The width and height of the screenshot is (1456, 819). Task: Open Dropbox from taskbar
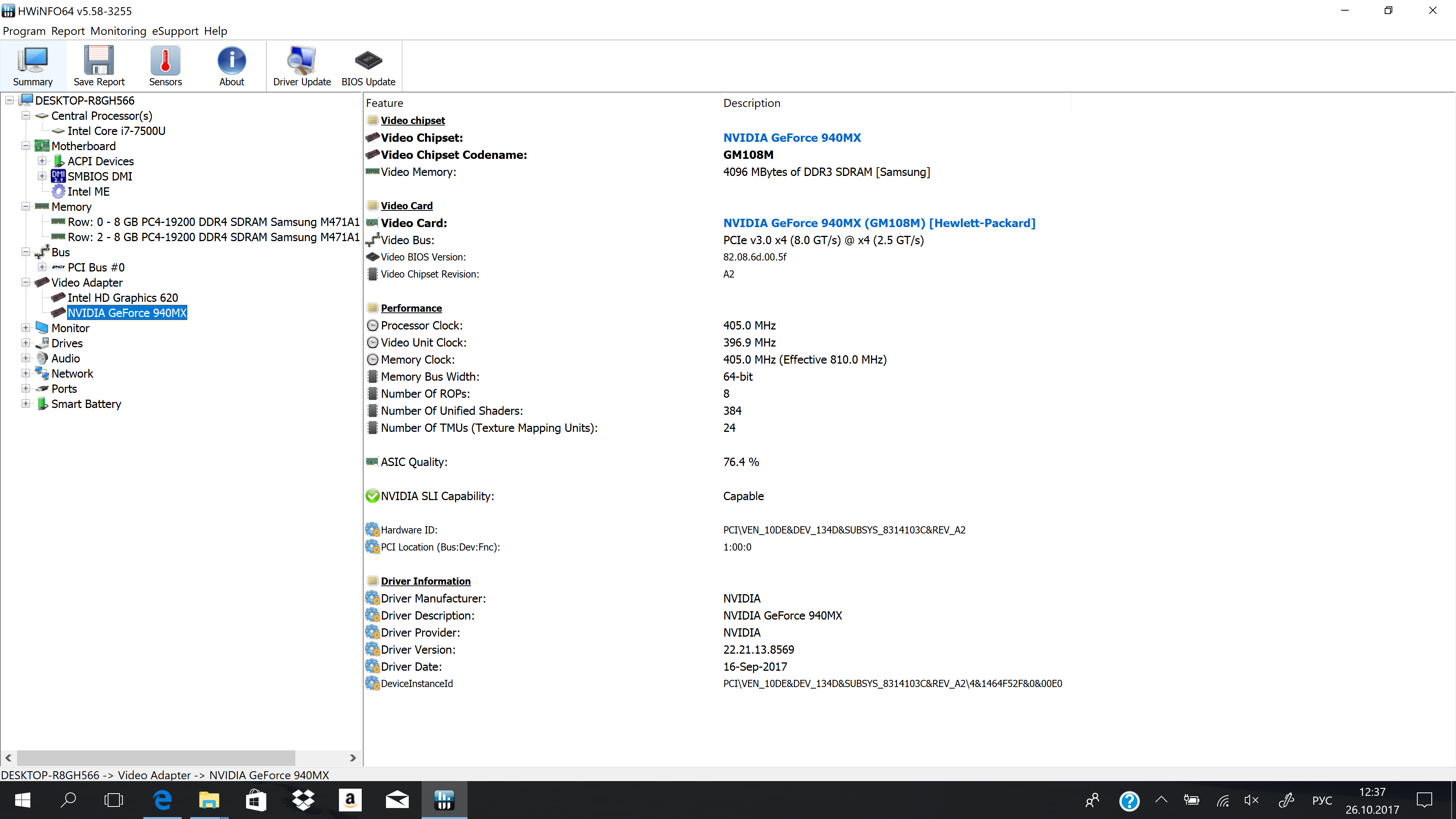point(303,800)
